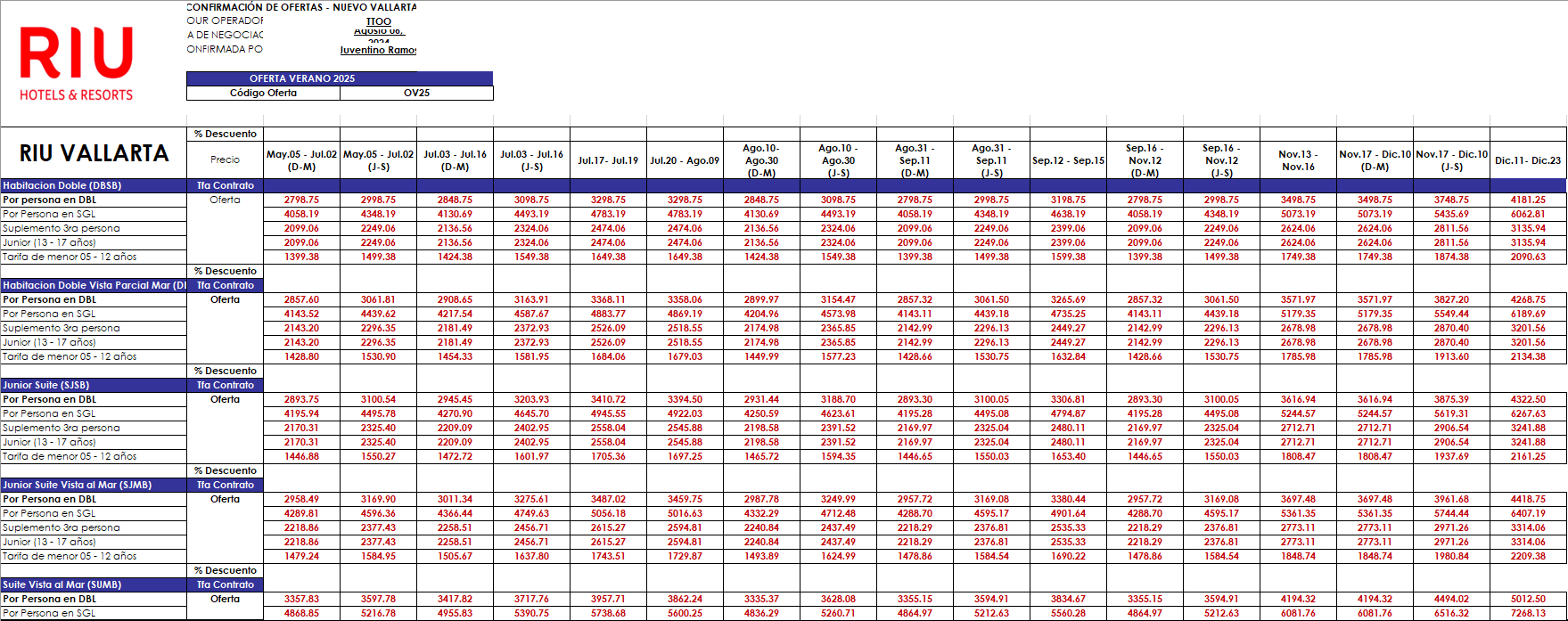The width and height of the screenshot is (1568, 621).
Task: Click the RIU Hotels & Resorts logo
Action: tap(77, 63)
